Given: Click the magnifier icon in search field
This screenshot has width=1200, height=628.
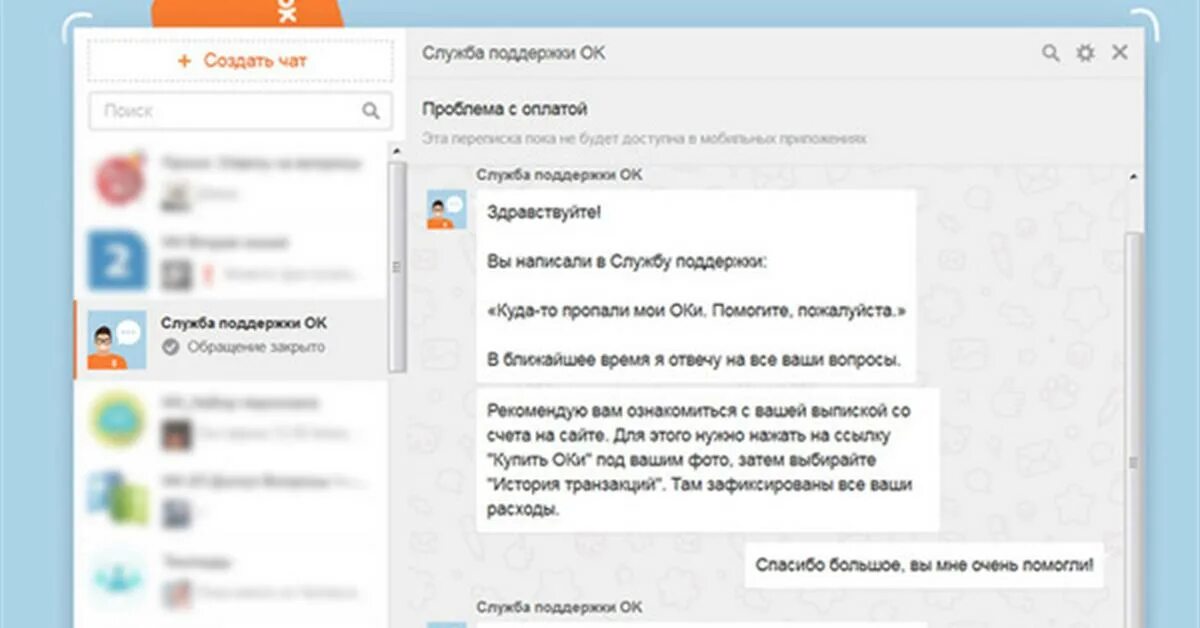Looking at the screenshot, I should coord(371,111).
